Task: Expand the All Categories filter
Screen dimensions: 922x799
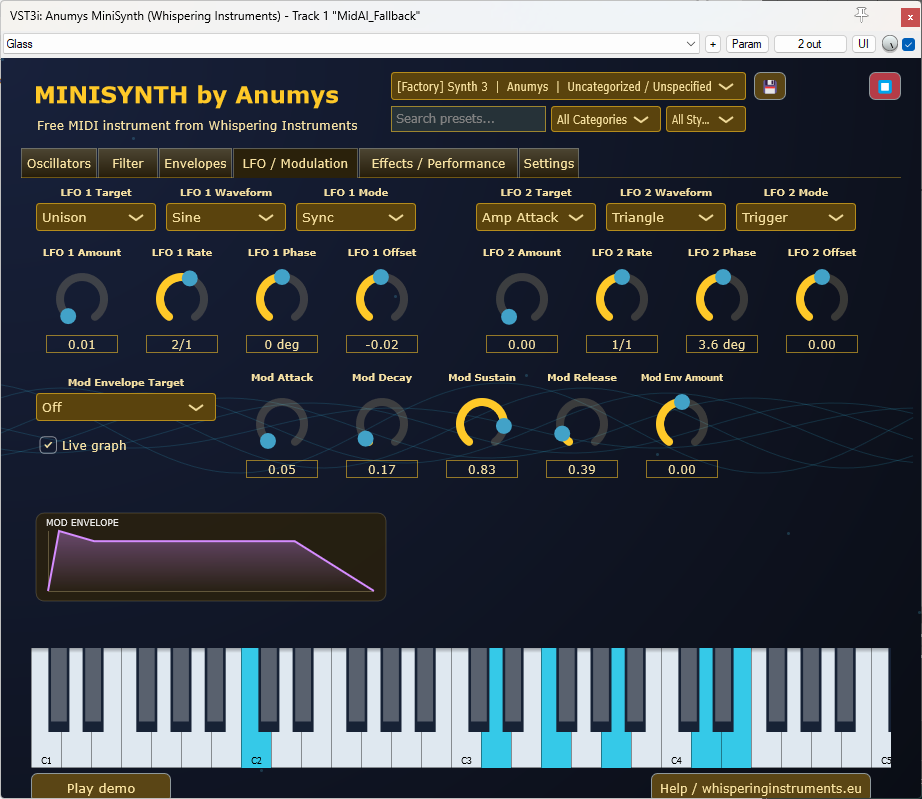Action: coord(605,119)
